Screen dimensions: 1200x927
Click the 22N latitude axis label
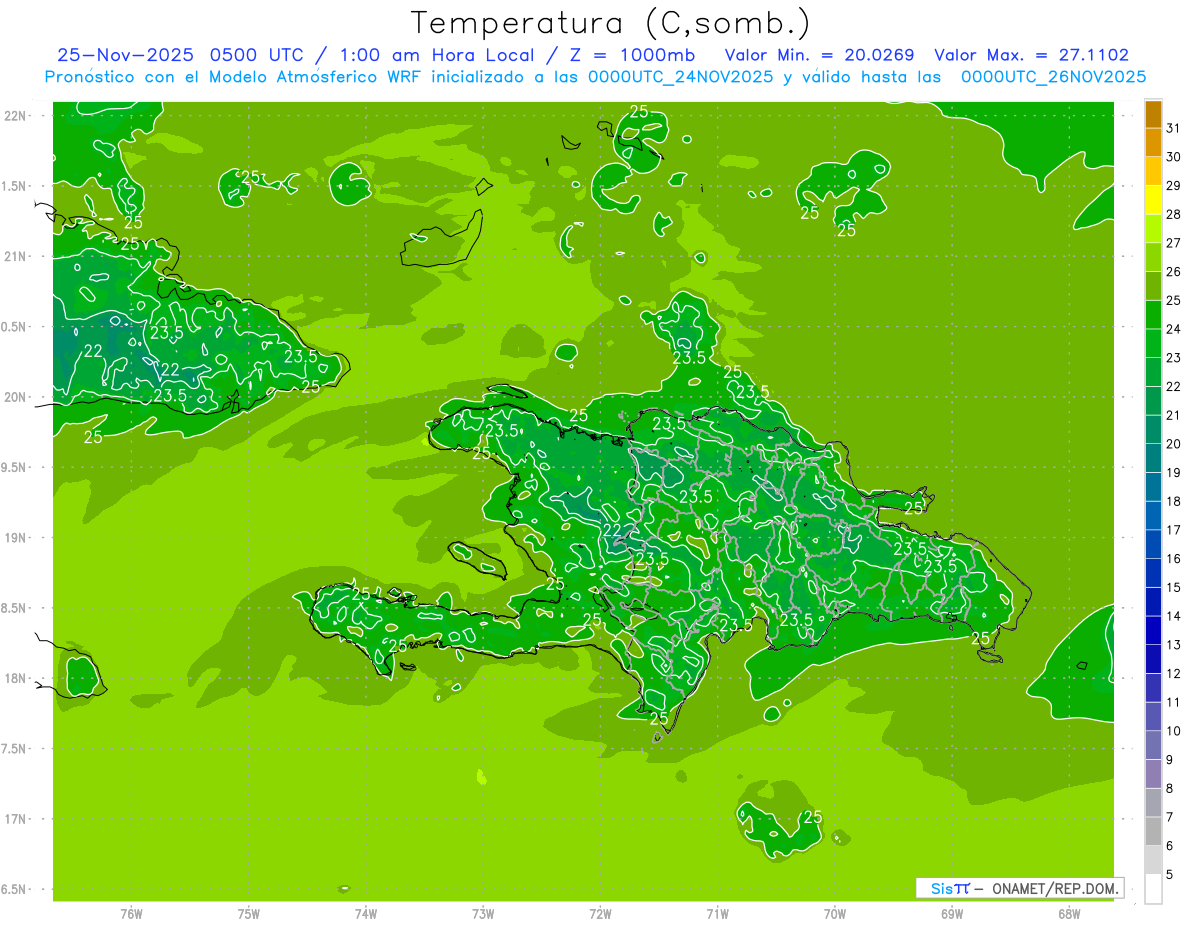pos(18,116)
